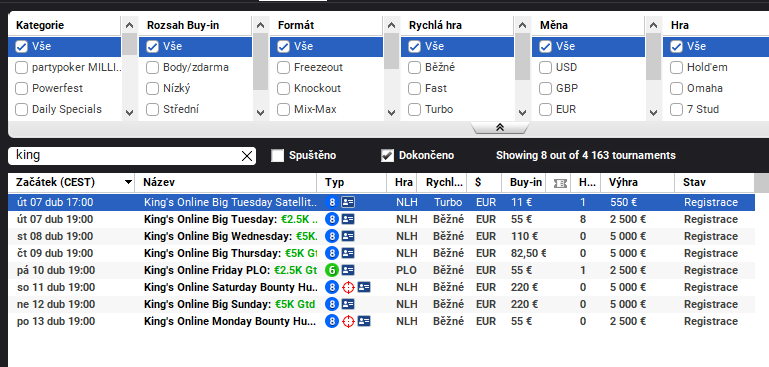769x367 pixels.
Task: Uncheck Vše in the Kategorie filter
Action: point(21,47)
